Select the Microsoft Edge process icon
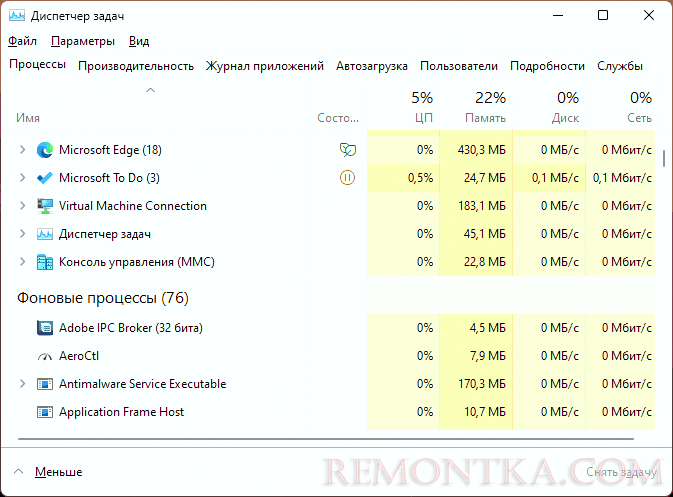Viewport: 673px width, 497px height. (x=45, y=150)
